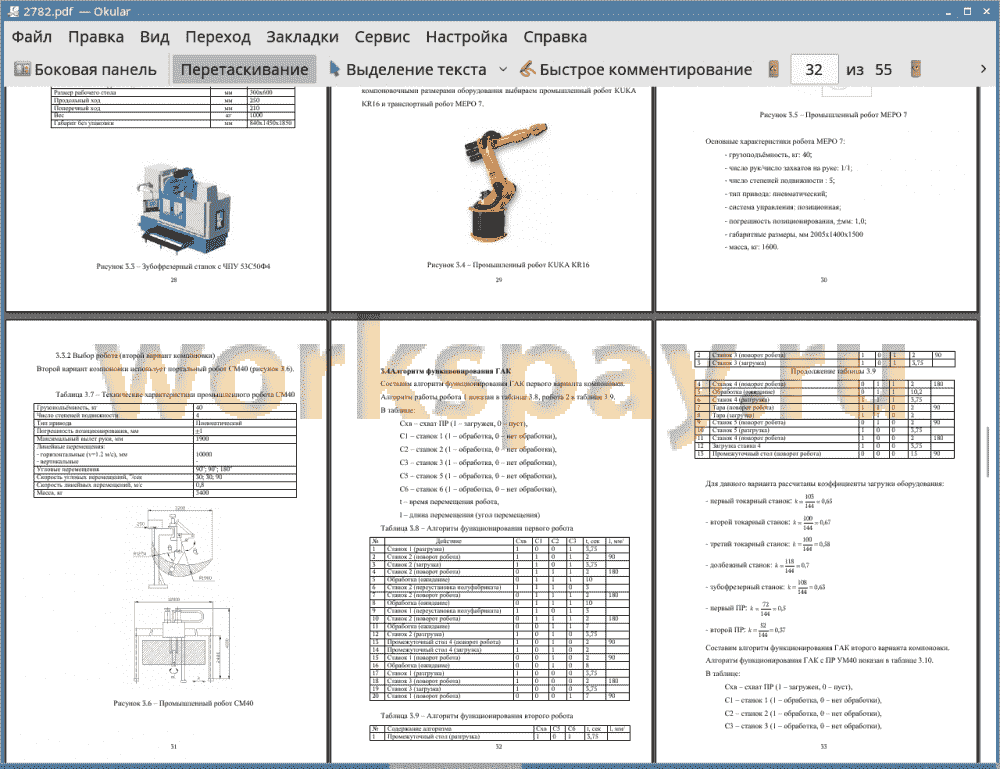Enable the Перетаскивание browse mode

244,70
